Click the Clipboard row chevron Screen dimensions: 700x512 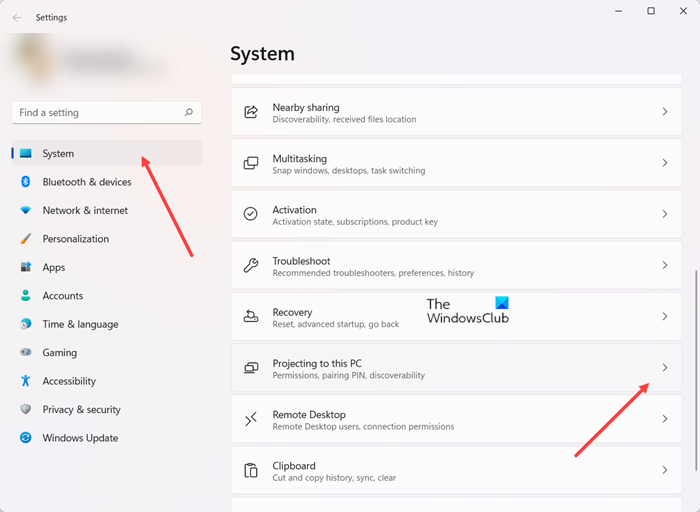[x=665, y=470]
